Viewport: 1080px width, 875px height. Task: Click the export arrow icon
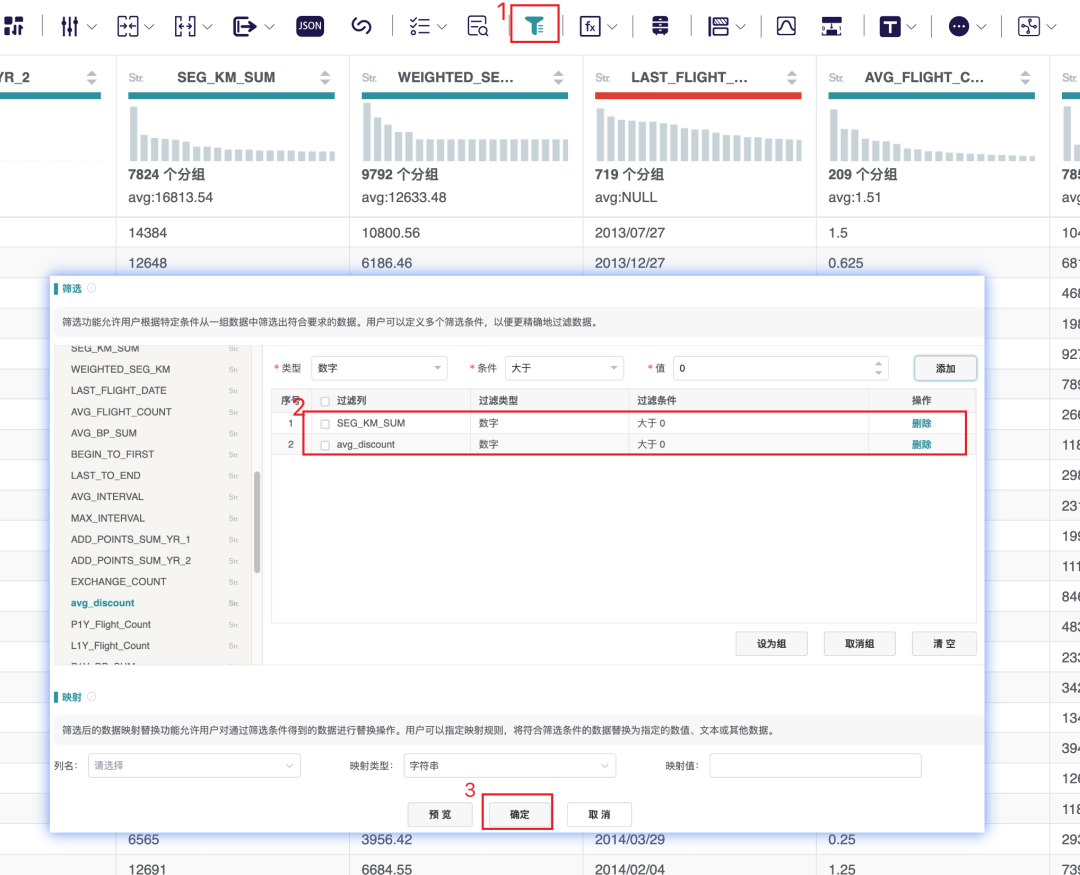tap(245, 26)
